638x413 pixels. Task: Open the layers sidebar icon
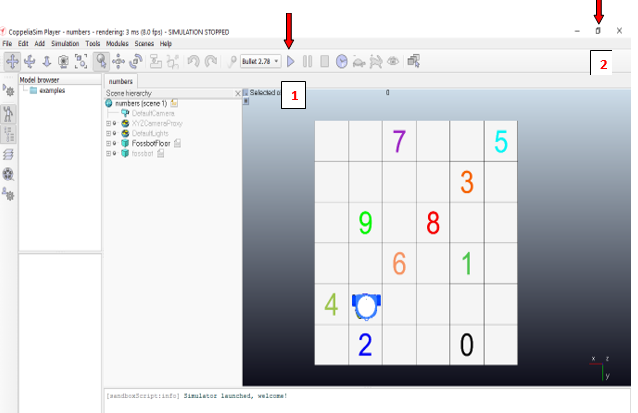click(9, 153)
